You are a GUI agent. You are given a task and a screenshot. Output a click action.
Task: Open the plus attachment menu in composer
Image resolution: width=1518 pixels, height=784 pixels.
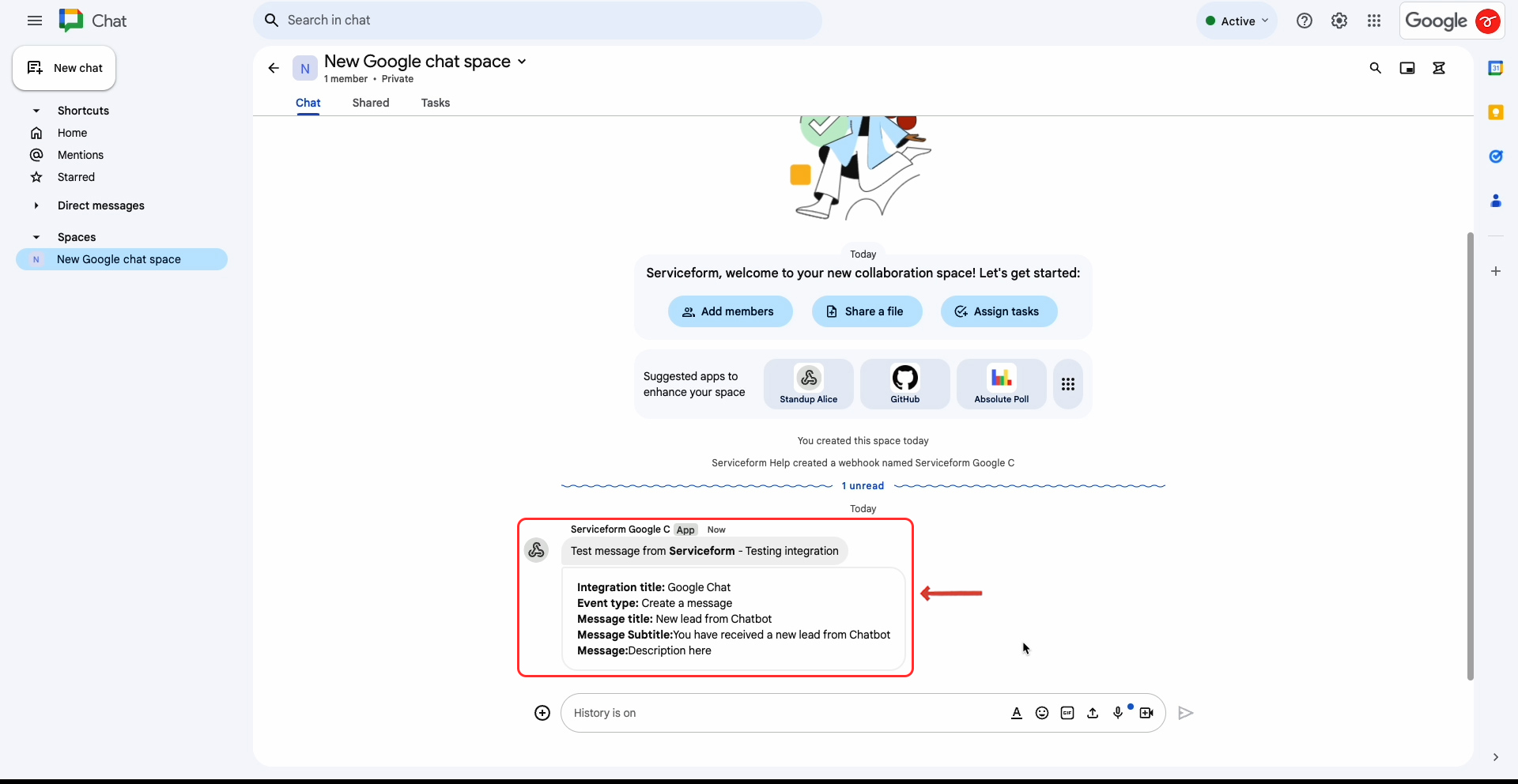click(x=542, y=713)
